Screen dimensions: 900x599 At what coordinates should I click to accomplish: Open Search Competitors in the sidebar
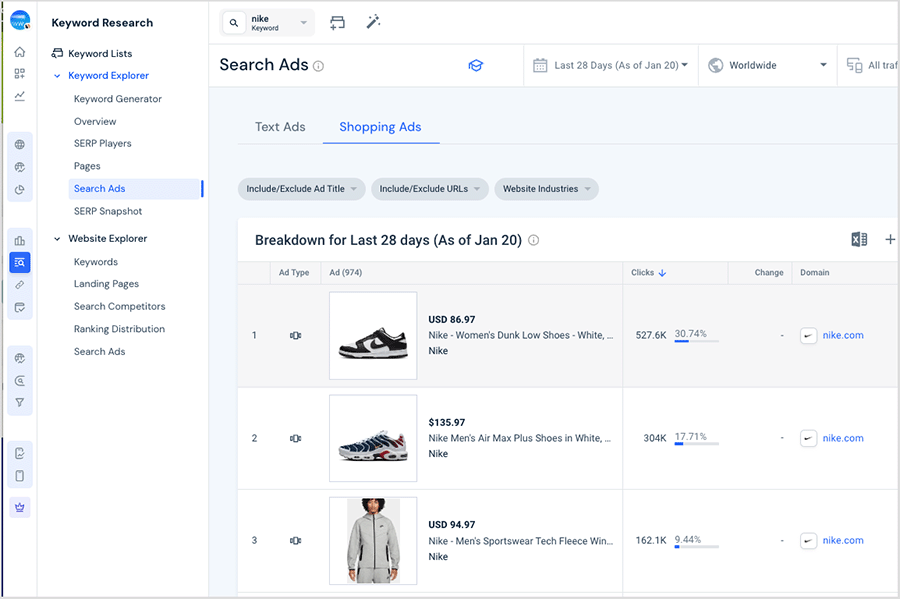[x=119, y=306]
